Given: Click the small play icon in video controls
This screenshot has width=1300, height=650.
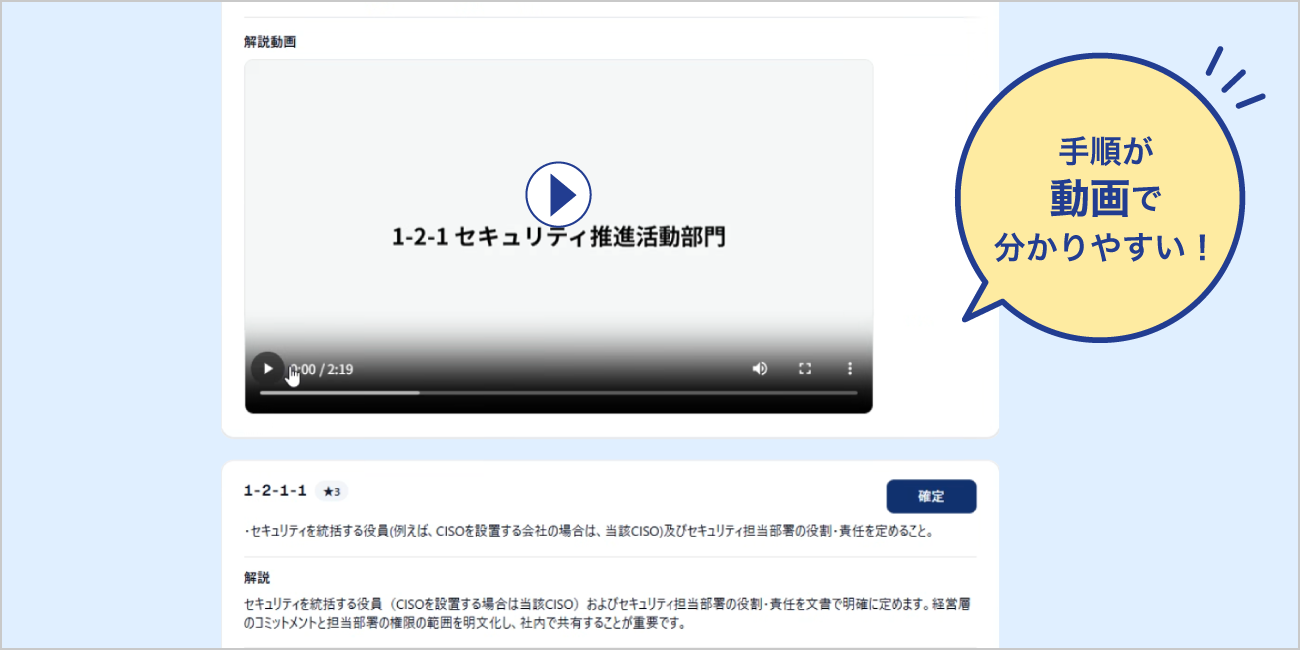Looking at the screenshot, I should pos(267,369).
